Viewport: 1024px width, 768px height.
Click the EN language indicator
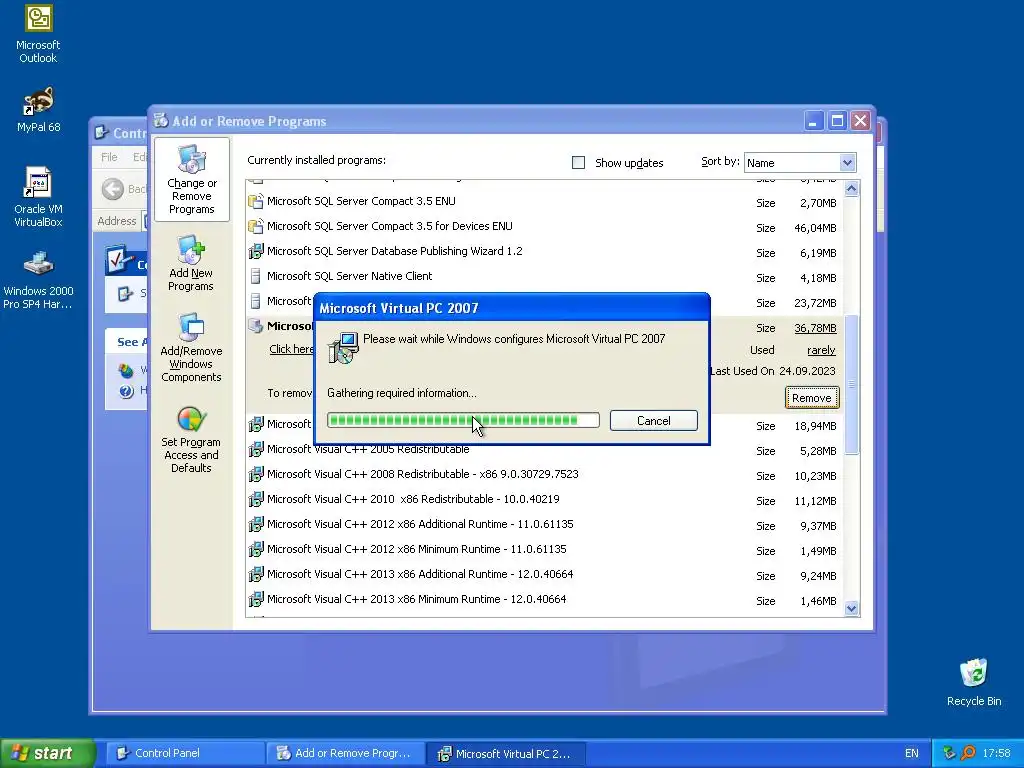click(x=912, y=753)
